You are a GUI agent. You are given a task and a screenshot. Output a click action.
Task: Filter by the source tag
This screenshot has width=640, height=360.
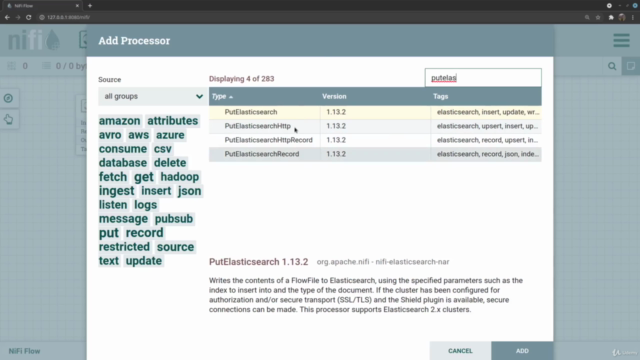coord(176,247)
